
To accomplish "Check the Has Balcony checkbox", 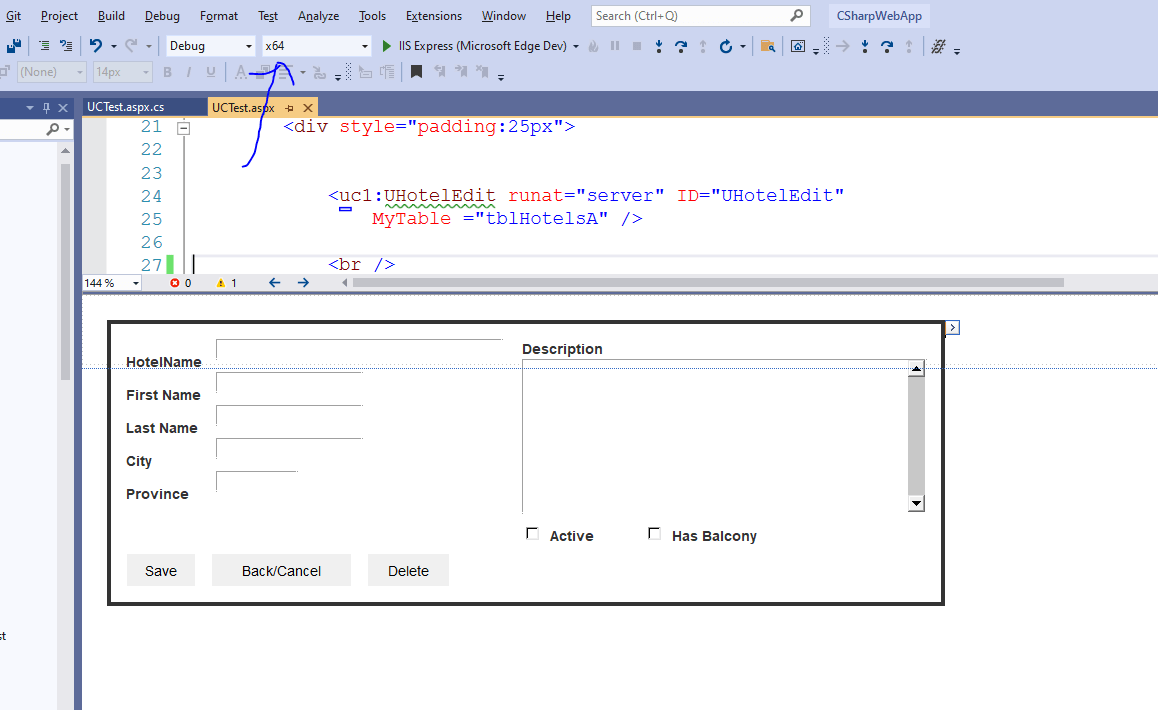I will tap(654, 533).
